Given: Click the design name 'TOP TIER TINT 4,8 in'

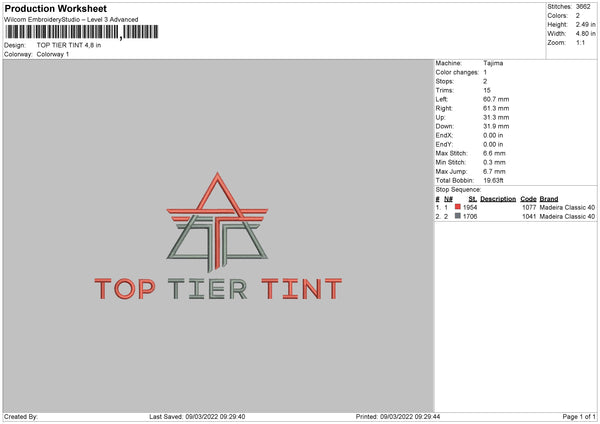Looking at the screenshot, I should click(x=69, y=45).
